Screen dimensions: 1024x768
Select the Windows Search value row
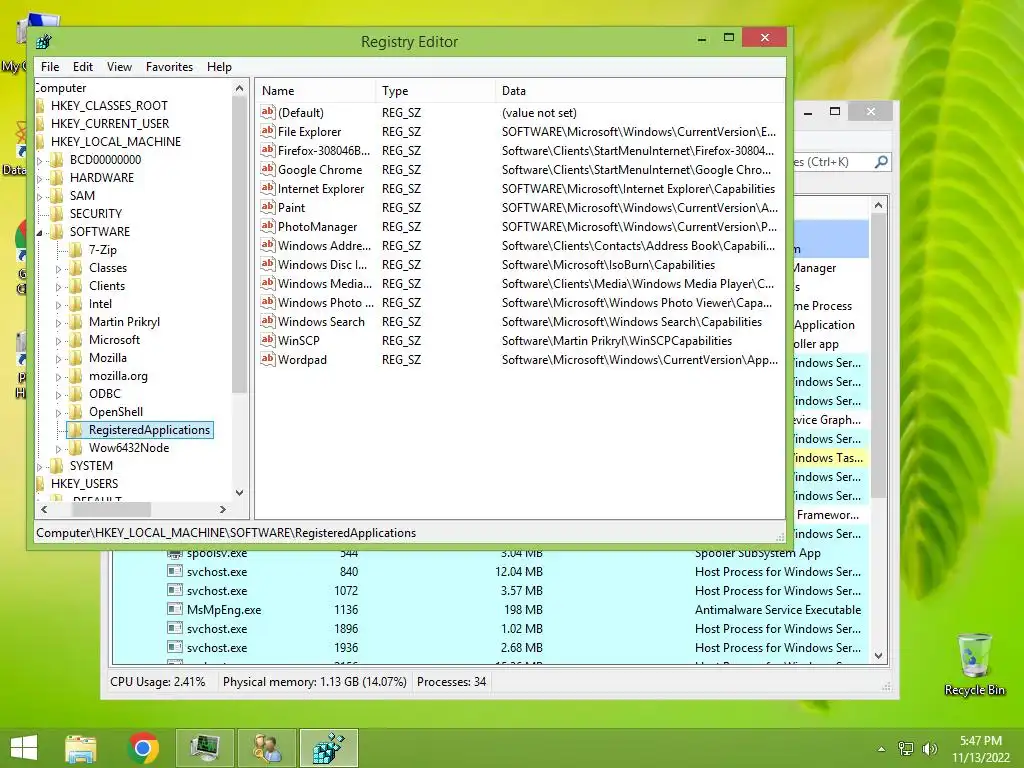[x=519, y=321]
